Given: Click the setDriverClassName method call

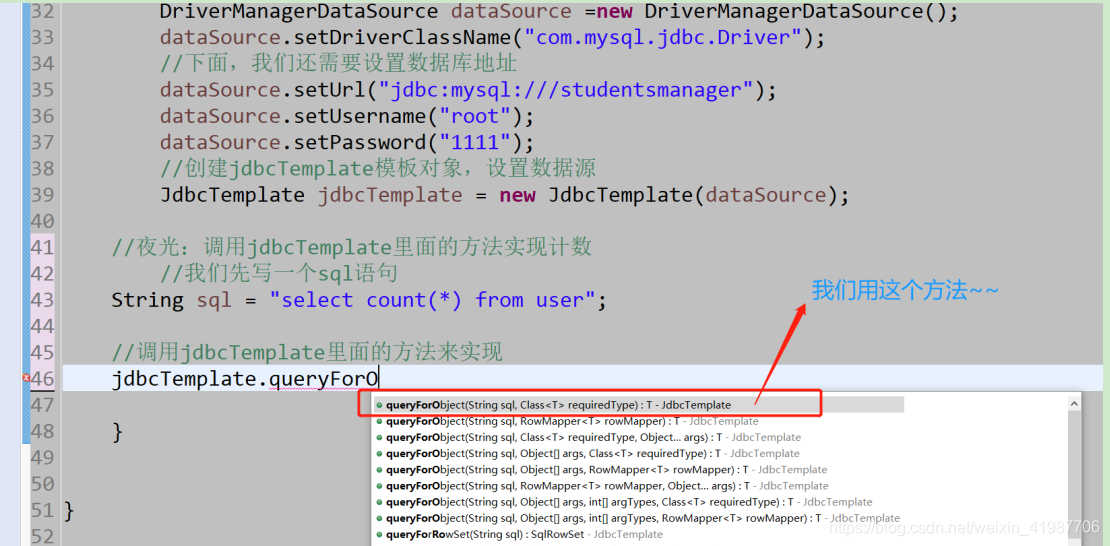Looking at the screenshot, I should point(401,38).
